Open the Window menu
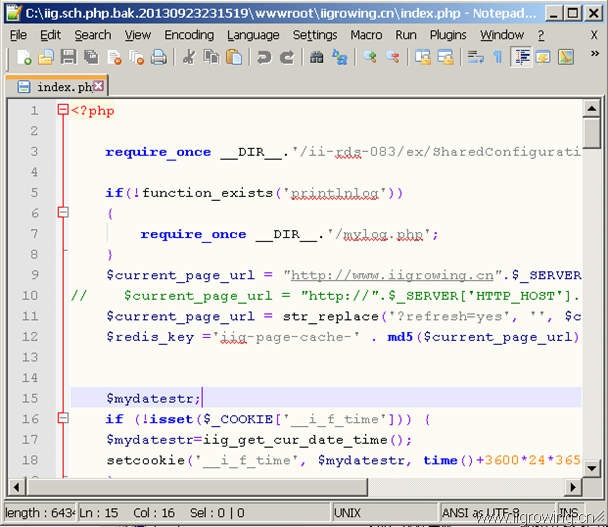 502,35
